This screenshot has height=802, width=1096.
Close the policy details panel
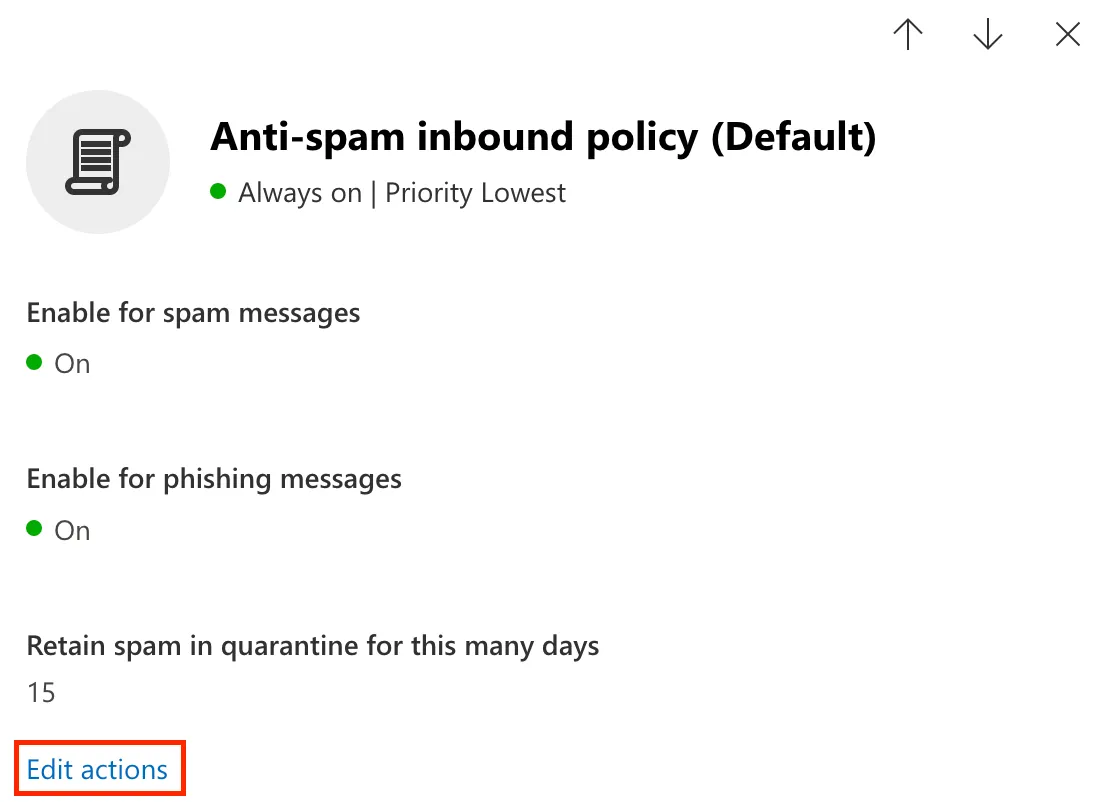click(1067, 35)
